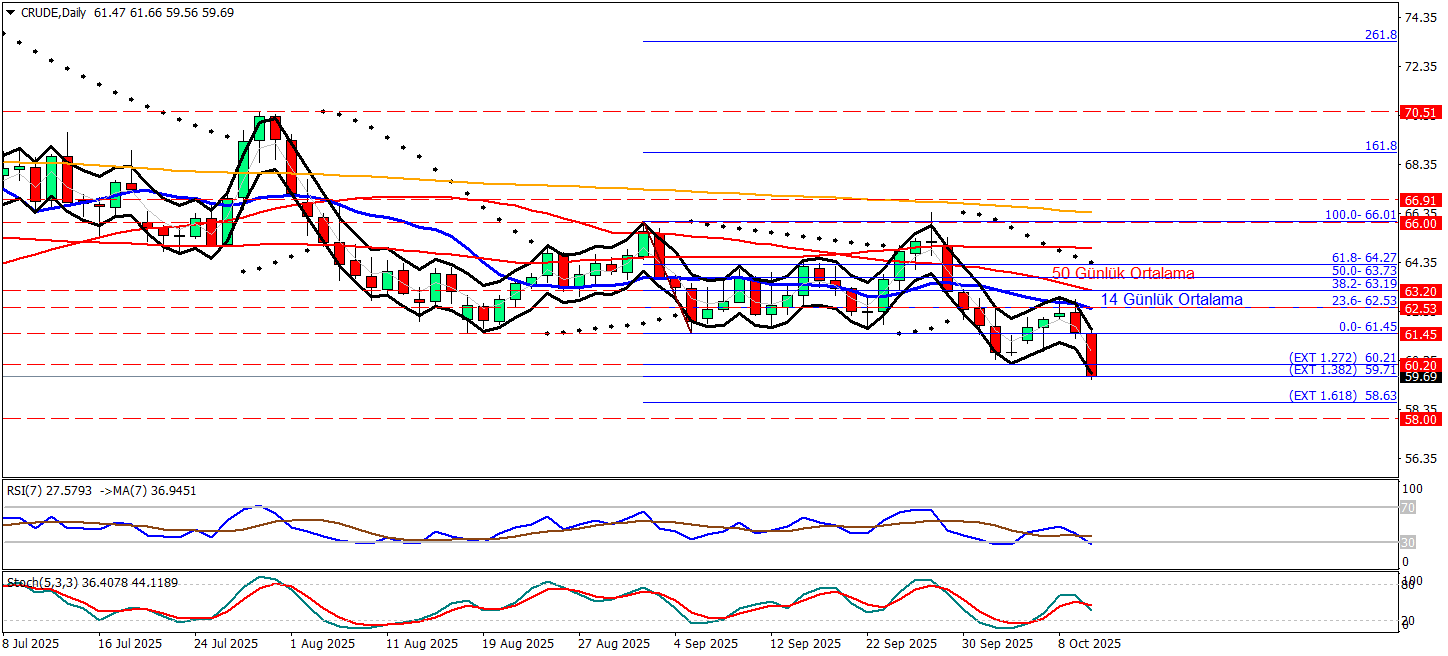Select the red 70.51 price tag
This screenshot has width=1448, height=656.
pos(1420,112)
